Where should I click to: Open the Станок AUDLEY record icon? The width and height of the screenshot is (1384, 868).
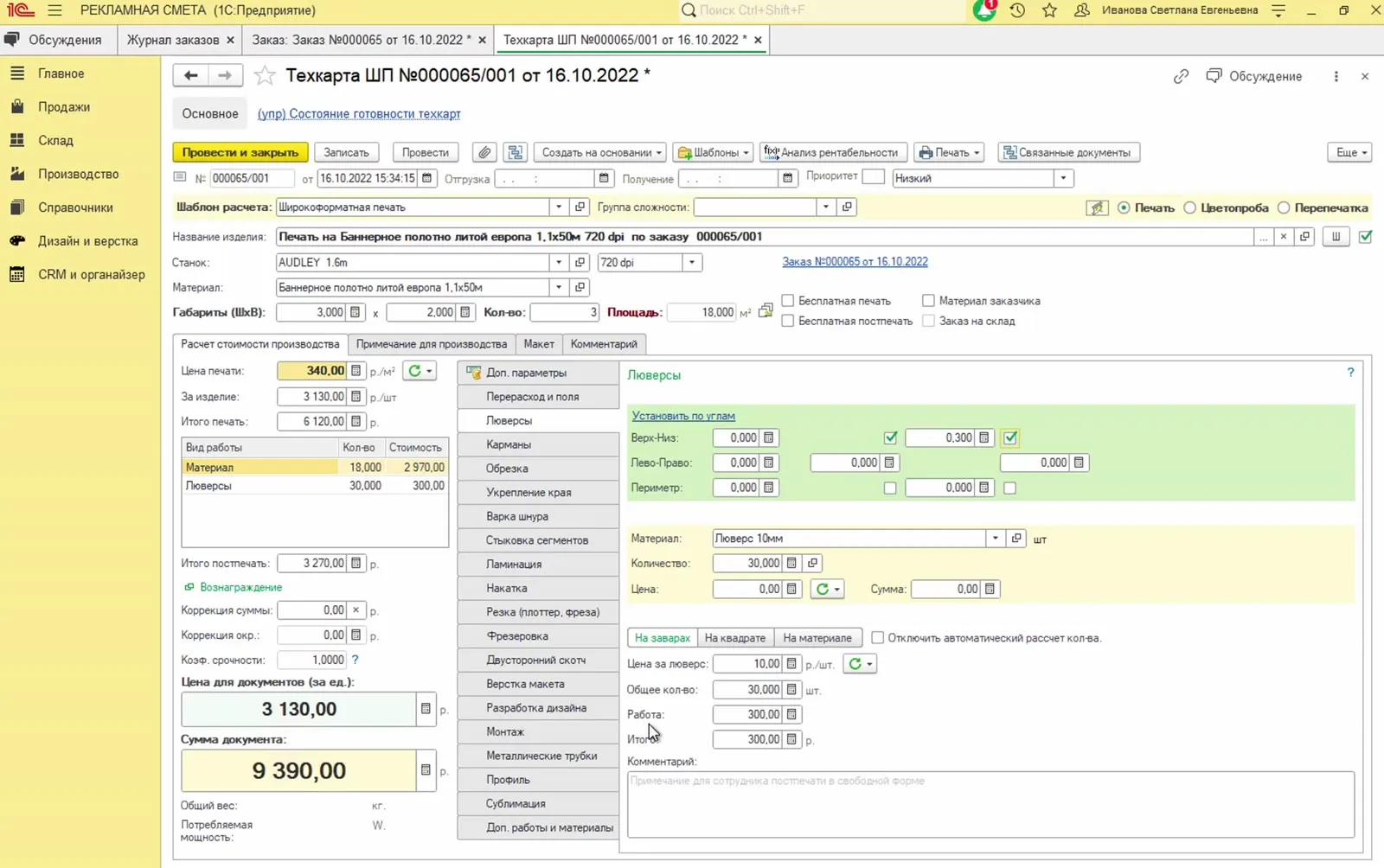pyautogui.click(x=580, y=262)
